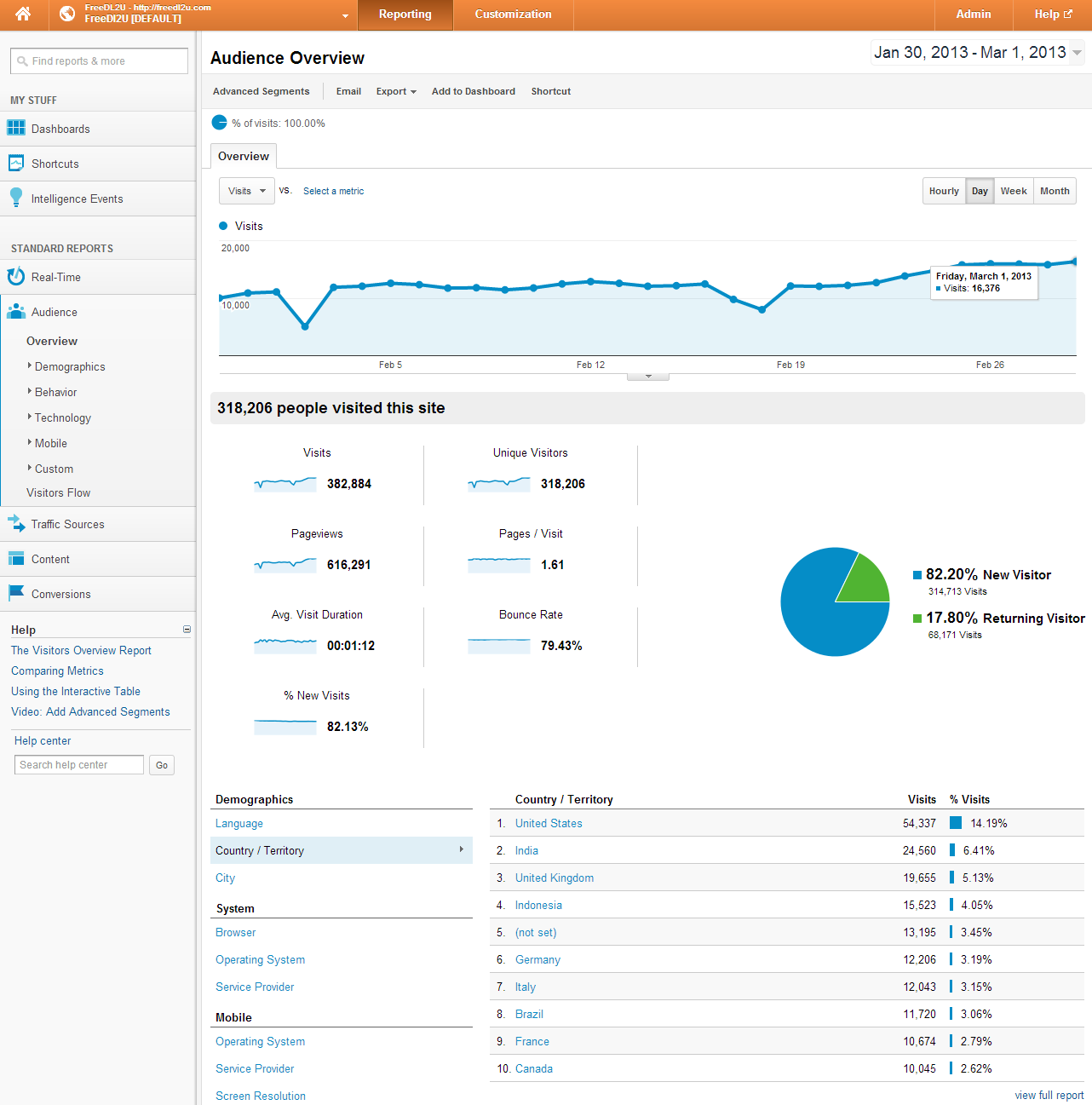Click the Go help search button
Image resolution: width=1092 pixels, height=1105 pixels.
pos(162,765)
